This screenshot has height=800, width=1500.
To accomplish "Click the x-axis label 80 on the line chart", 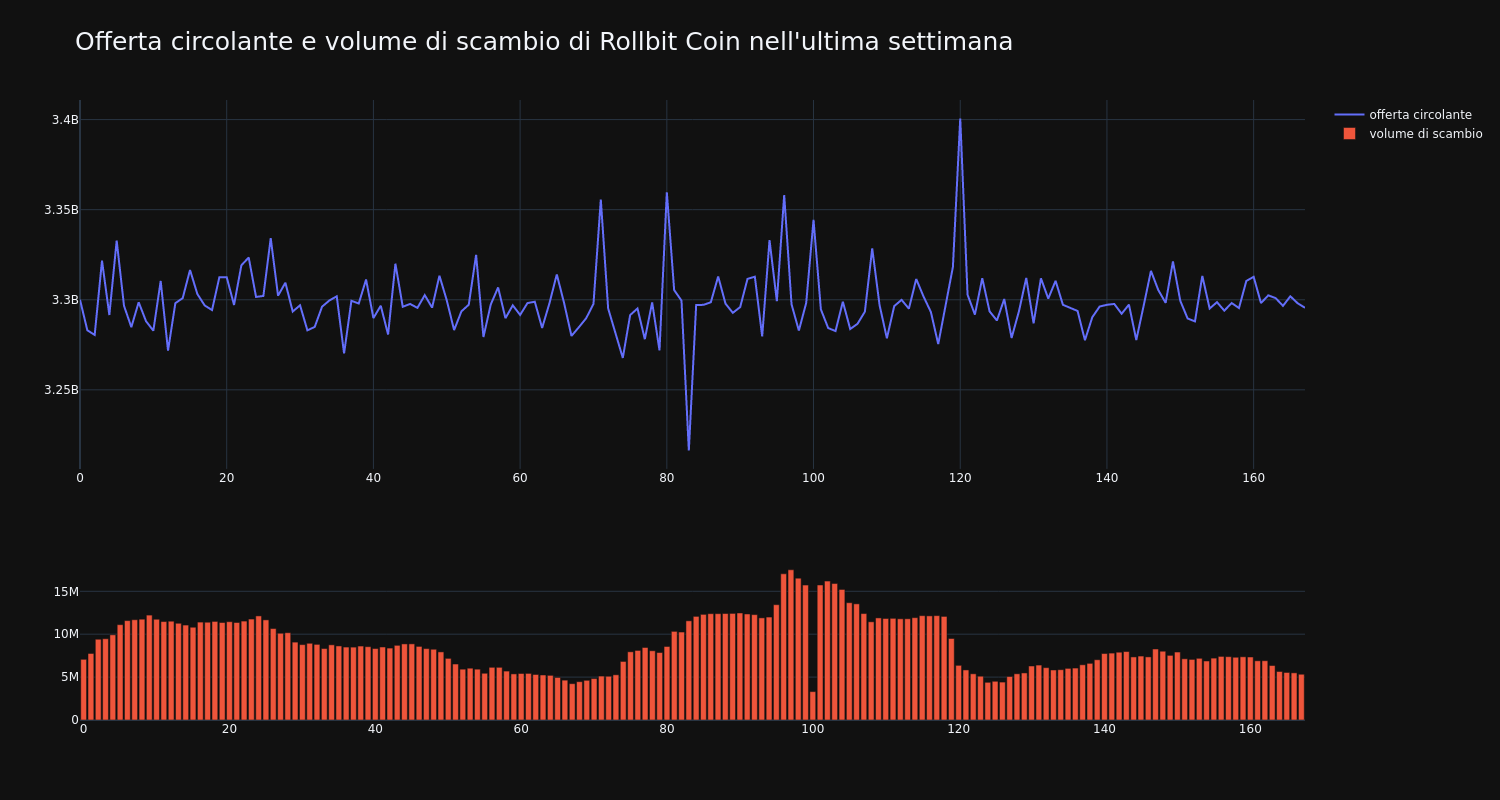I will (667, 478).
